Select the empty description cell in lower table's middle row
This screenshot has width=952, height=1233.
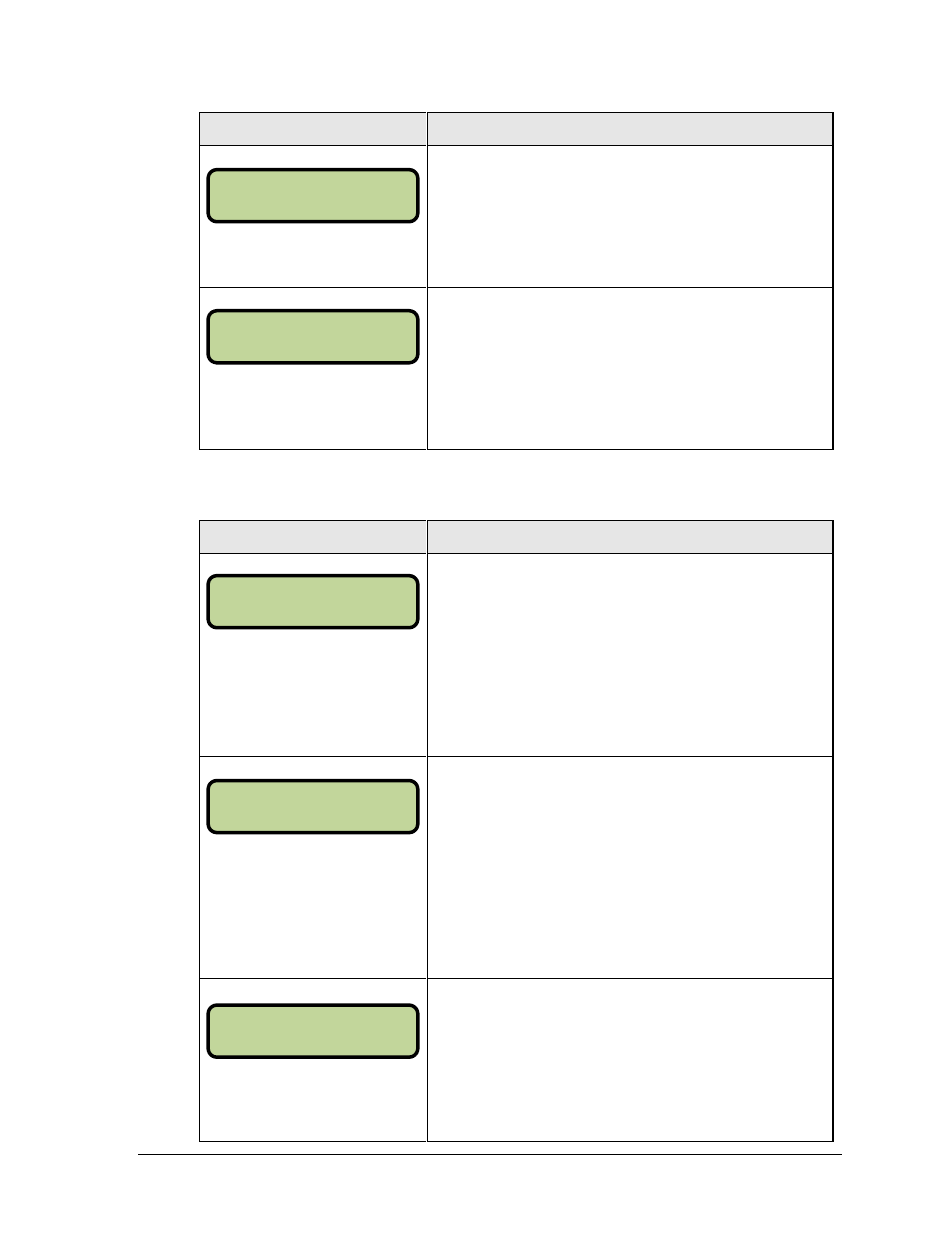coord(630,868)
